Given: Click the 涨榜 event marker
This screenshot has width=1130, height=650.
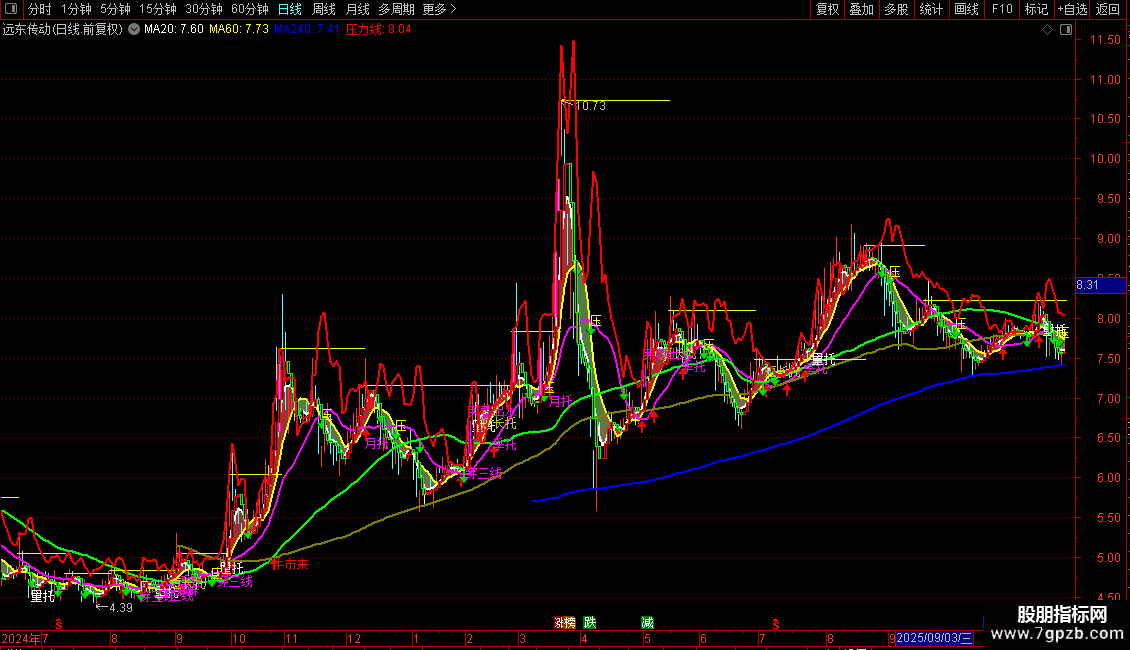Looking at the screenshot, I should pos(565,623).
